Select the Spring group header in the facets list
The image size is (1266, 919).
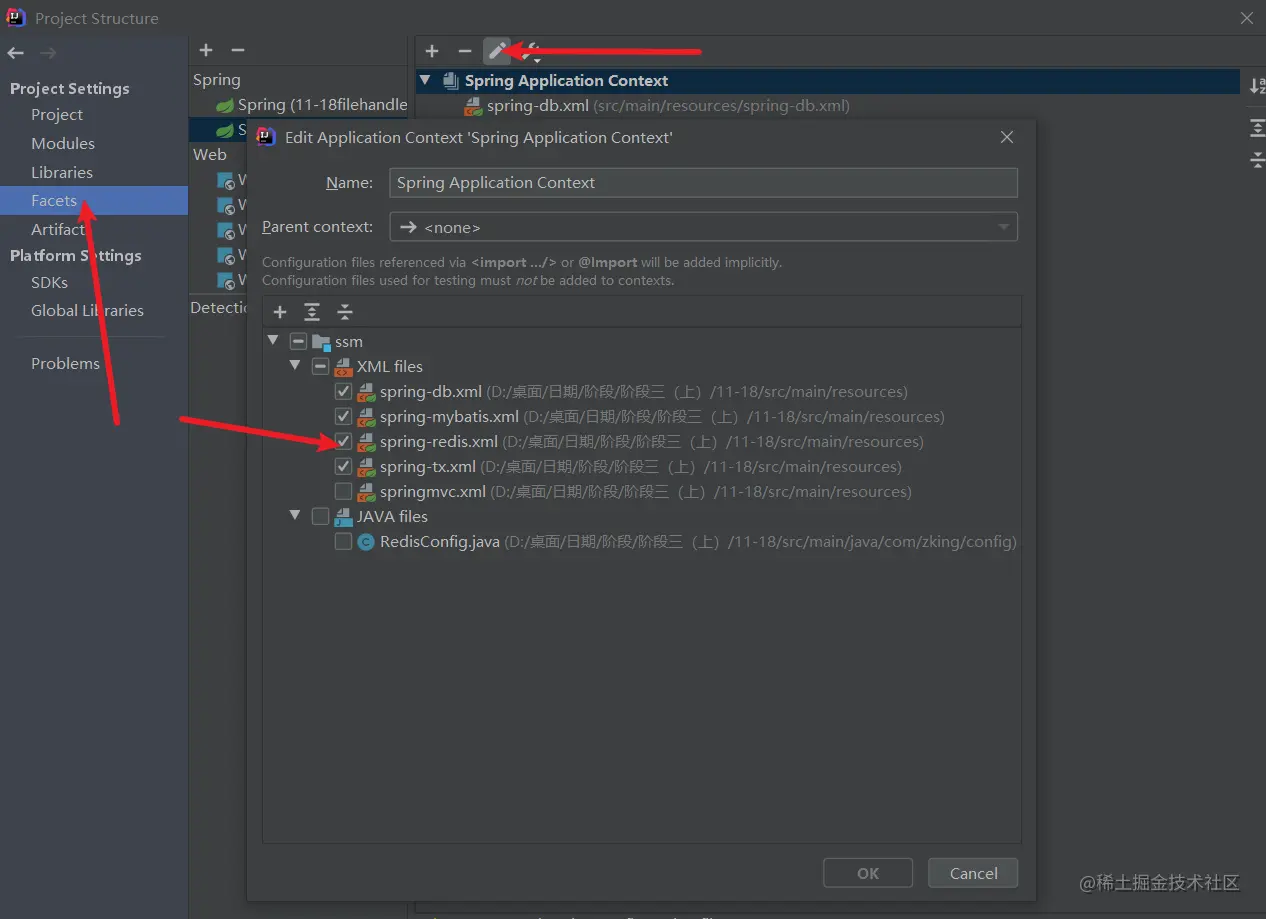[217, 80]
